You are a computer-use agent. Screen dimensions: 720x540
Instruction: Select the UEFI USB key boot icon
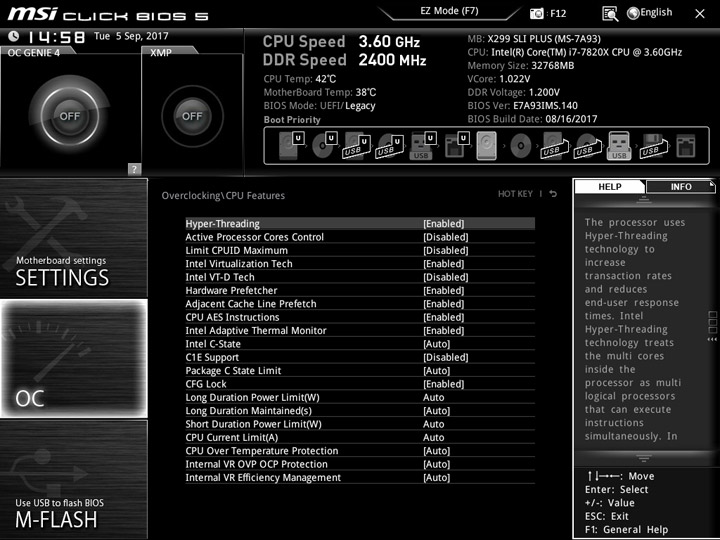click(x=422, y=146)
